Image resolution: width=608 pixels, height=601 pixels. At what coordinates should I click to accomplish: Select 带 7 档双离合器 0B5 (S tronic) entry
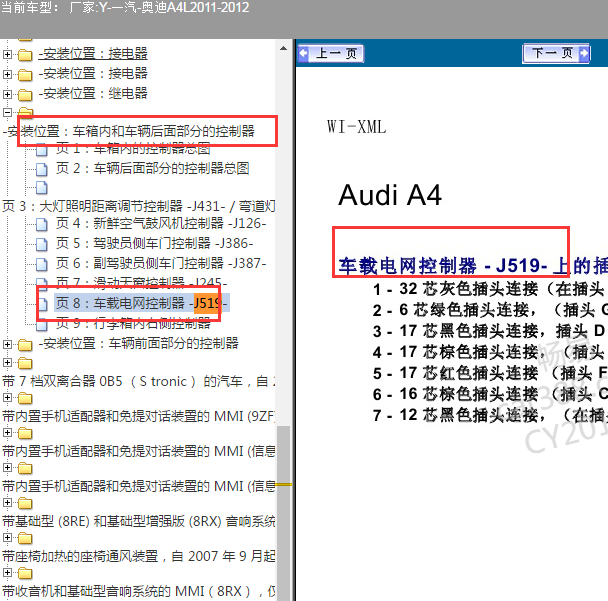(138, 381)
